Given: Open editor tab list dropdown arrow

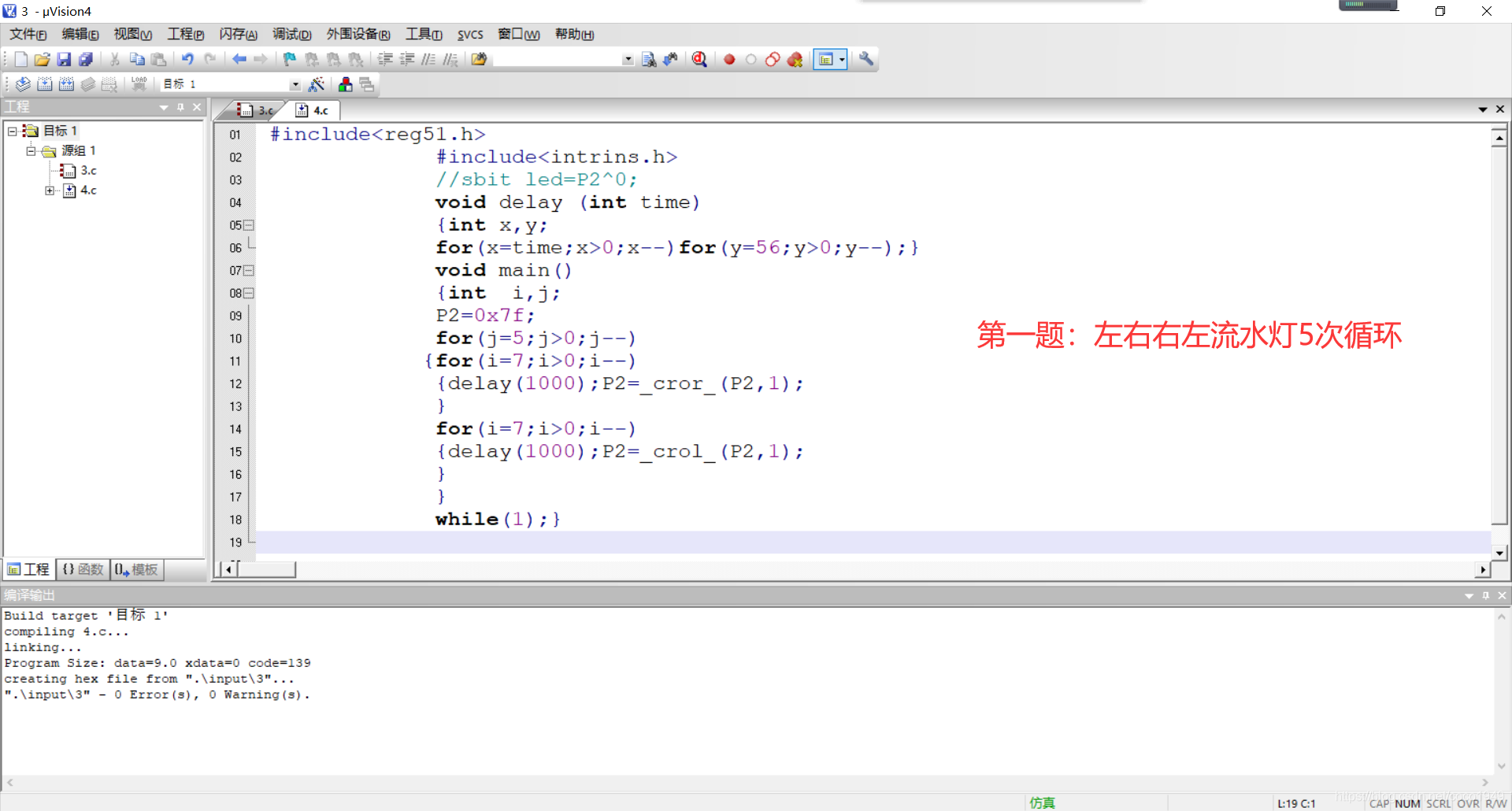Looking at the screenshot, I should (1483, 109).
